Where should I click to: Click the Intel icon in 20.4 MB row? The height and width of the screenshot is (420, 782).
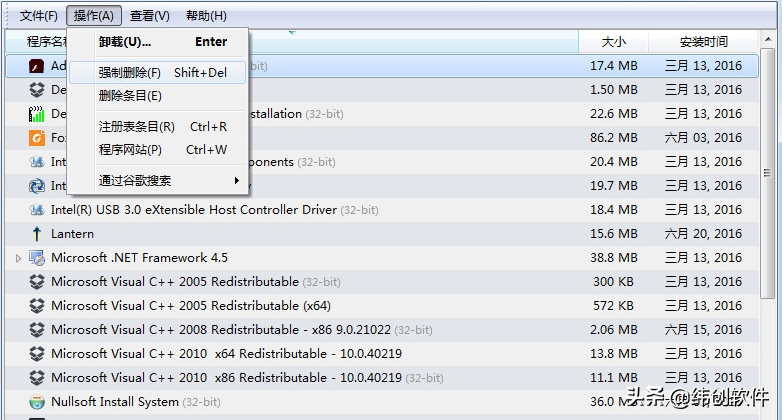pyautogui.click(x=36, y=162)
